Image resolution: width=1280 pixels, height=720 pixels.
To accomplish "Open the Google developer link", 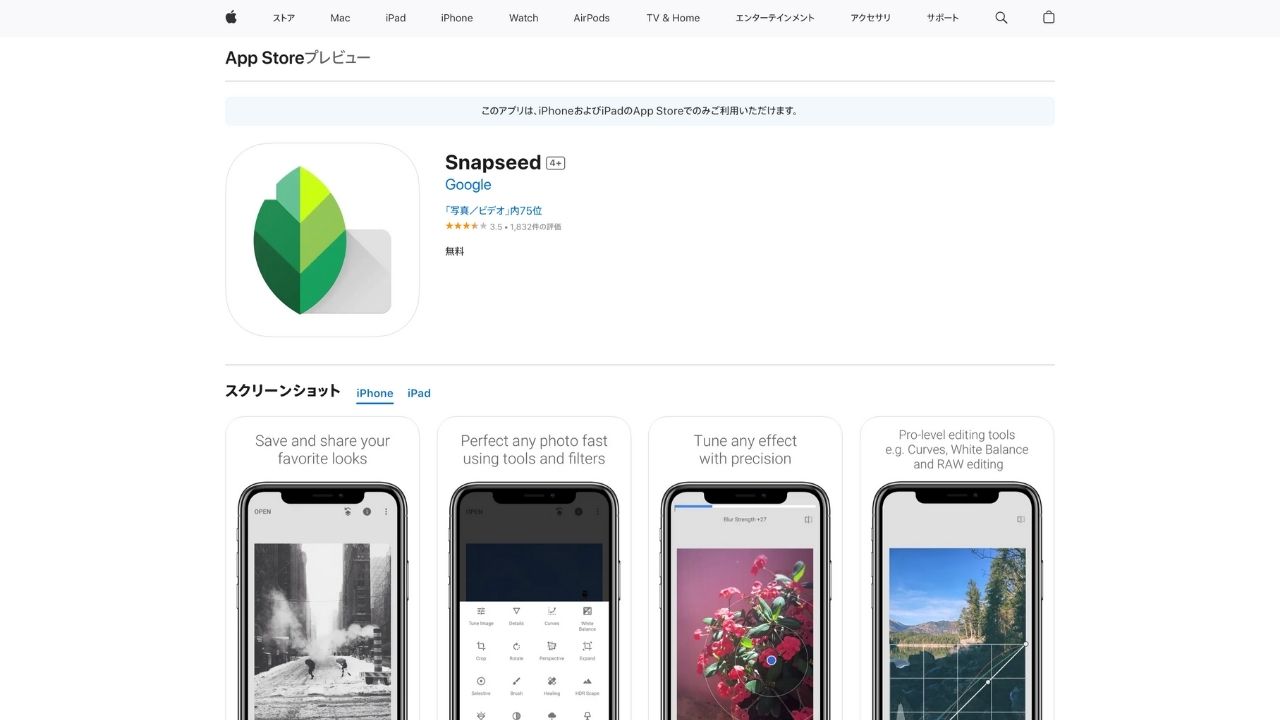I will pos(468,185).
